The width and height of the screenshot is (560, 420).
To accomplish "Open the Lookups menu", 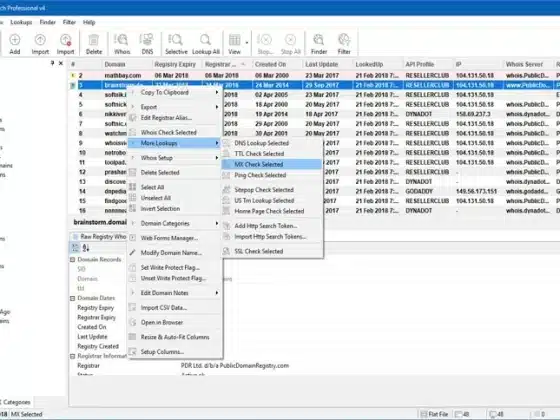I will pos(21,22).
